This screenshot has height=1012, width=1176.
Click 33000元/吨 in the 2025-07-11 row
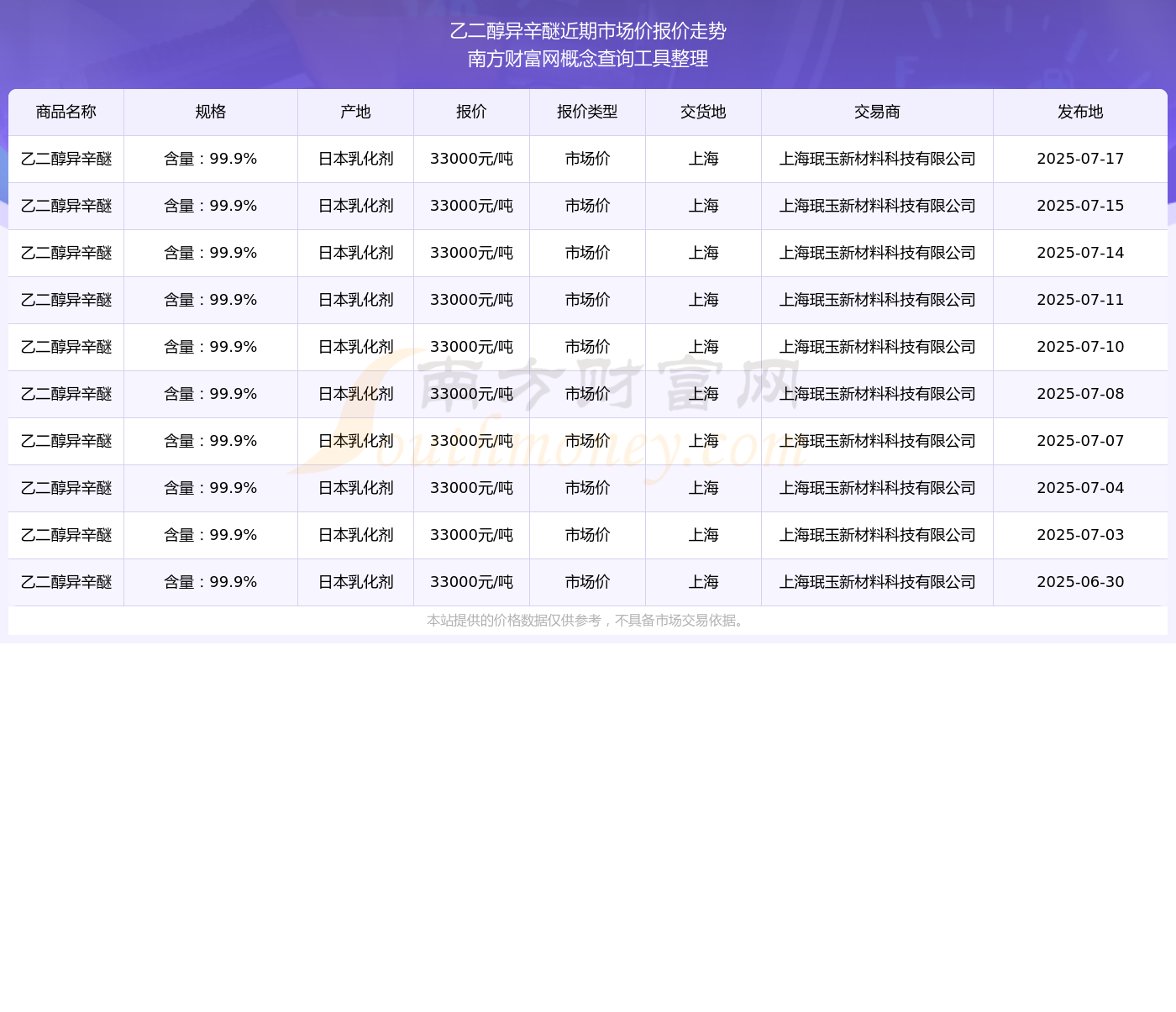[x=471, y=300]
